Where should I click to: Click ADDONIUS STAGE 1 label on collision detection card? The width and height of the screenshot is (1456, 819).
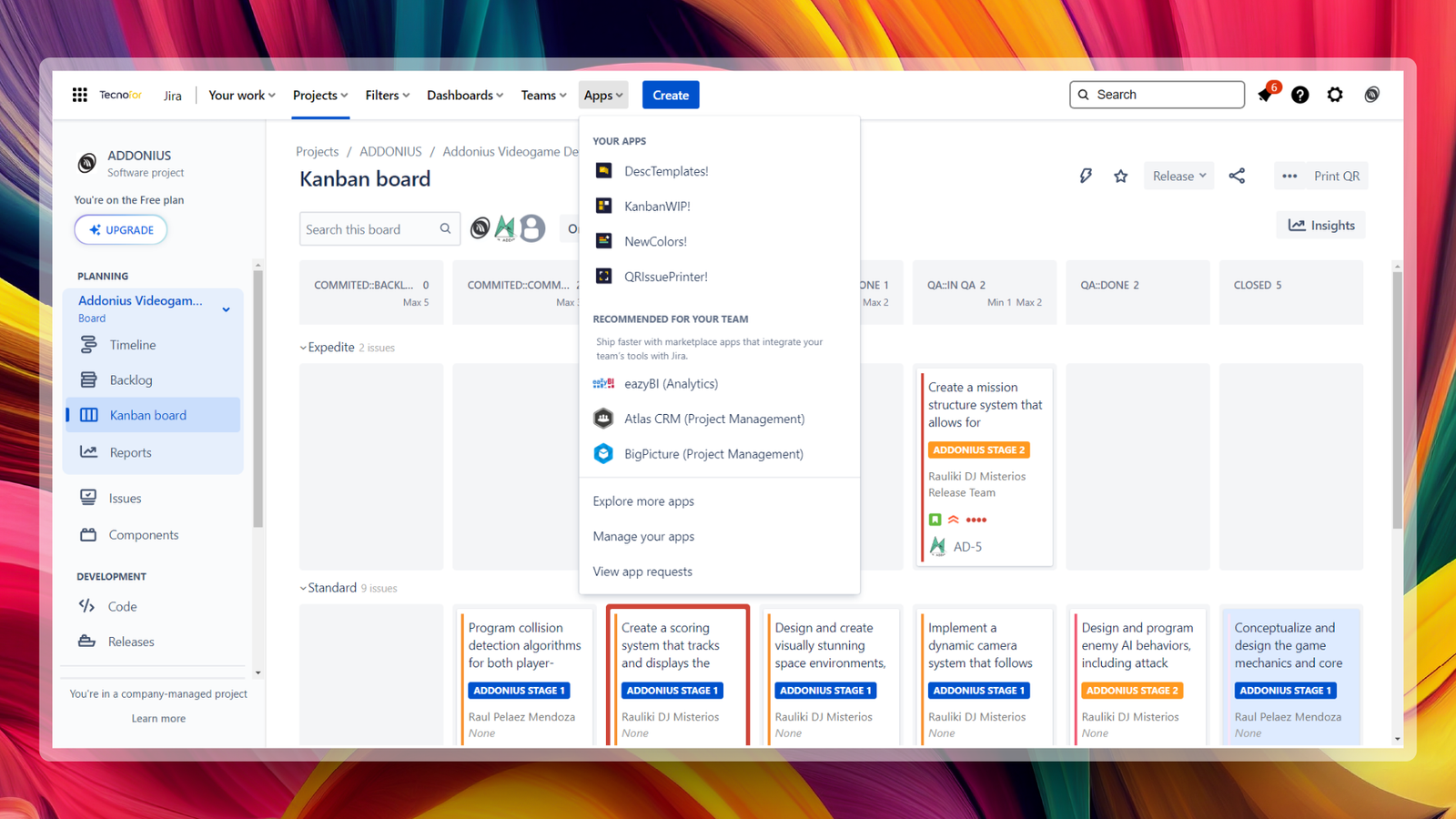519,691
